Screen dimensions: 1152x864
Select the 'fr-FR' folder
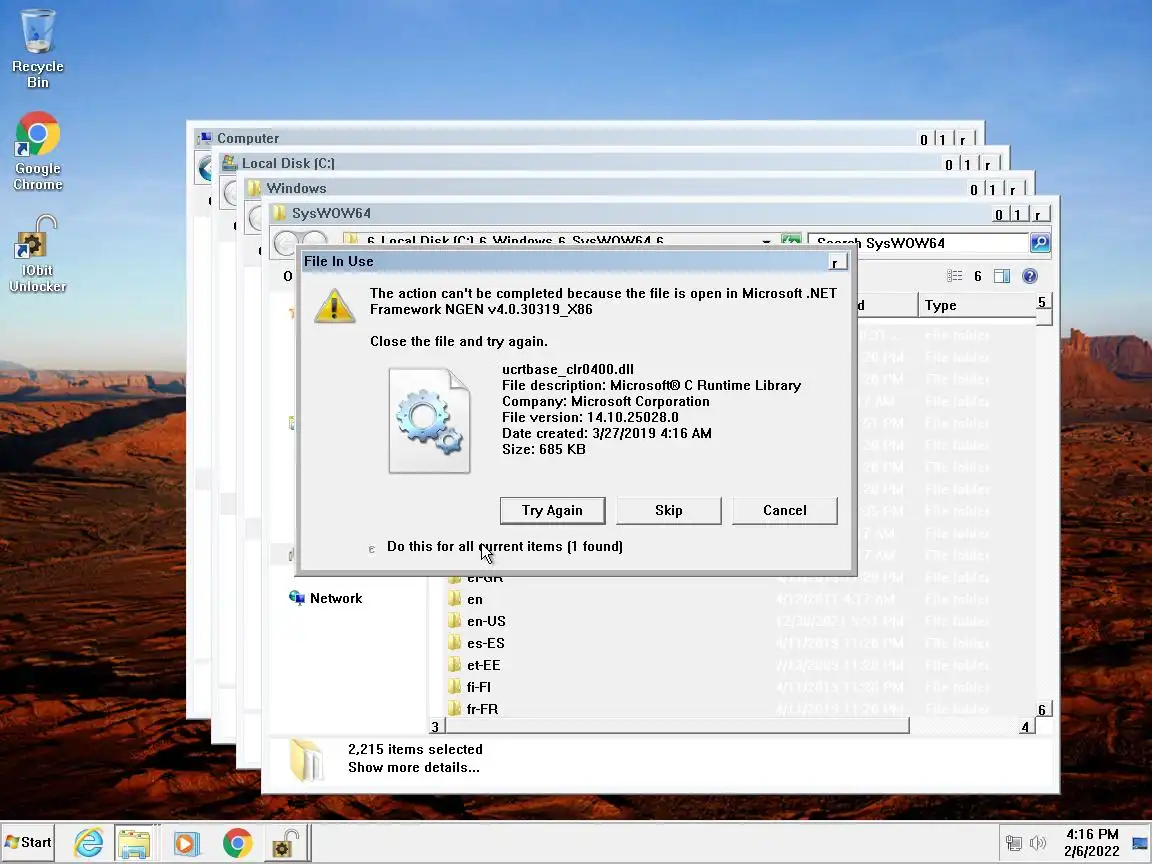click(482, 710)
